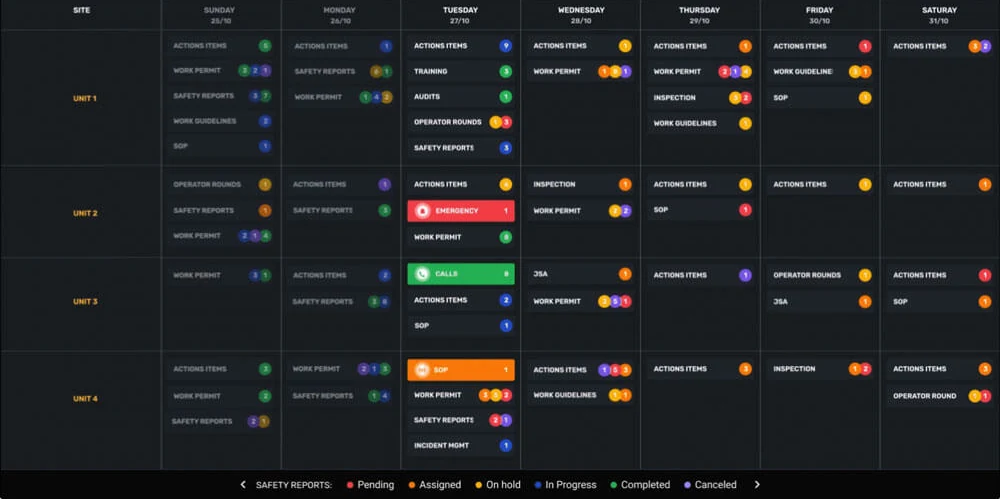Click the red 1 badge on Unit 2 Thursday SOP

746,209
